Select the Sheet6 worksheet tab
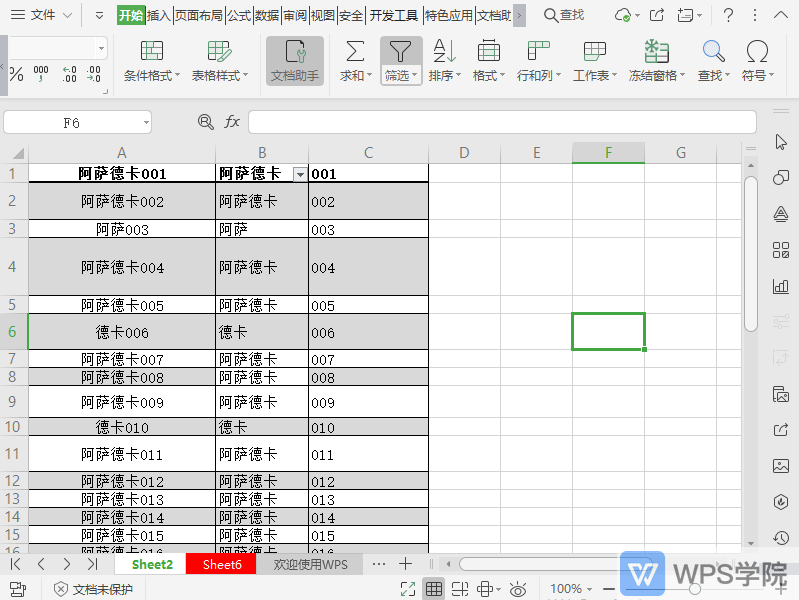This screenshot has height=600, width=799. 222,564
